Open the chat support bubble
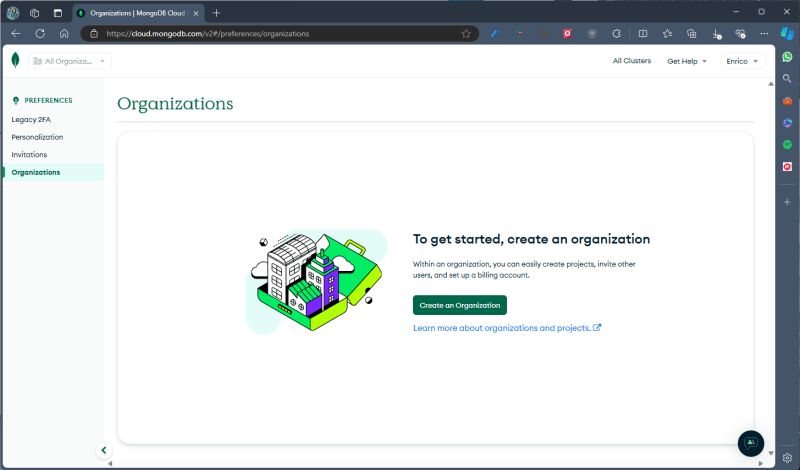This screenshot has height=470, width=800. [751, 443]
